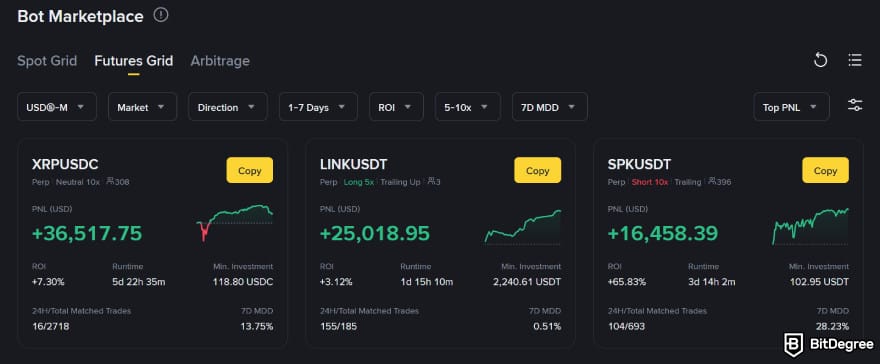Viewport: 880px width, 364px height.
Task: Click the info icon beside Bot Marketplace
Action: point(161,15)
